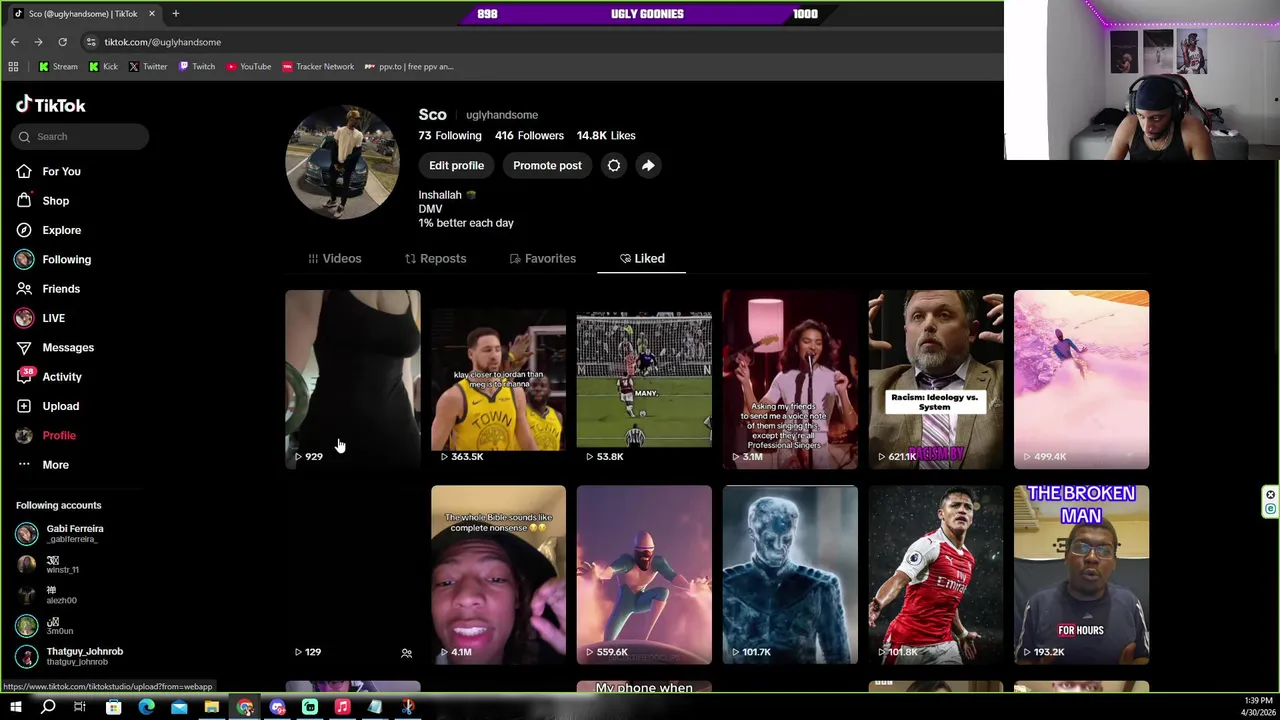Click the TikTok logo in the sidebar
This screenshot has width=1280, height=720.
point(50,105)
